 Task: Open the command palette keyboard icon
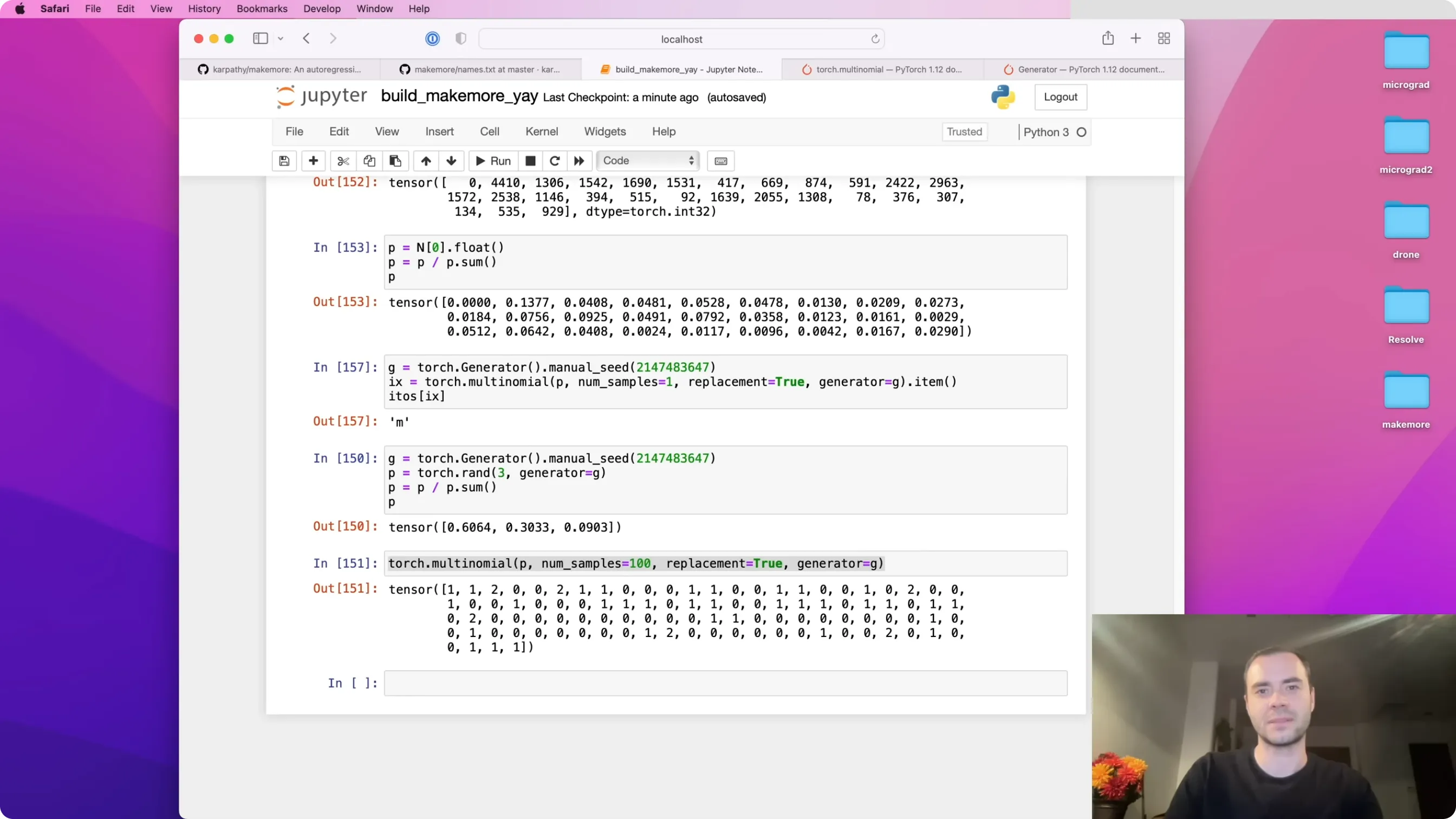tap(720, 161)
